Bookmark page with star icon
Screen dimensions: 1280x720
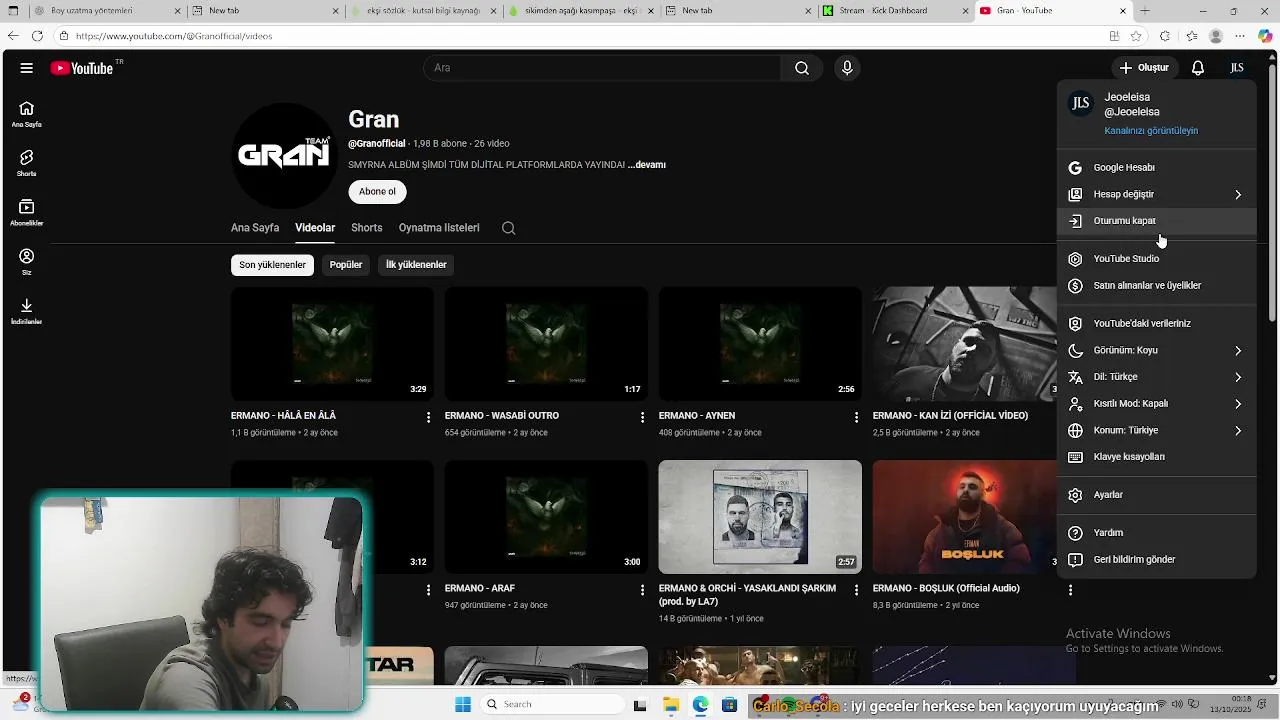pyautogui.click(x=1137, y=36)
